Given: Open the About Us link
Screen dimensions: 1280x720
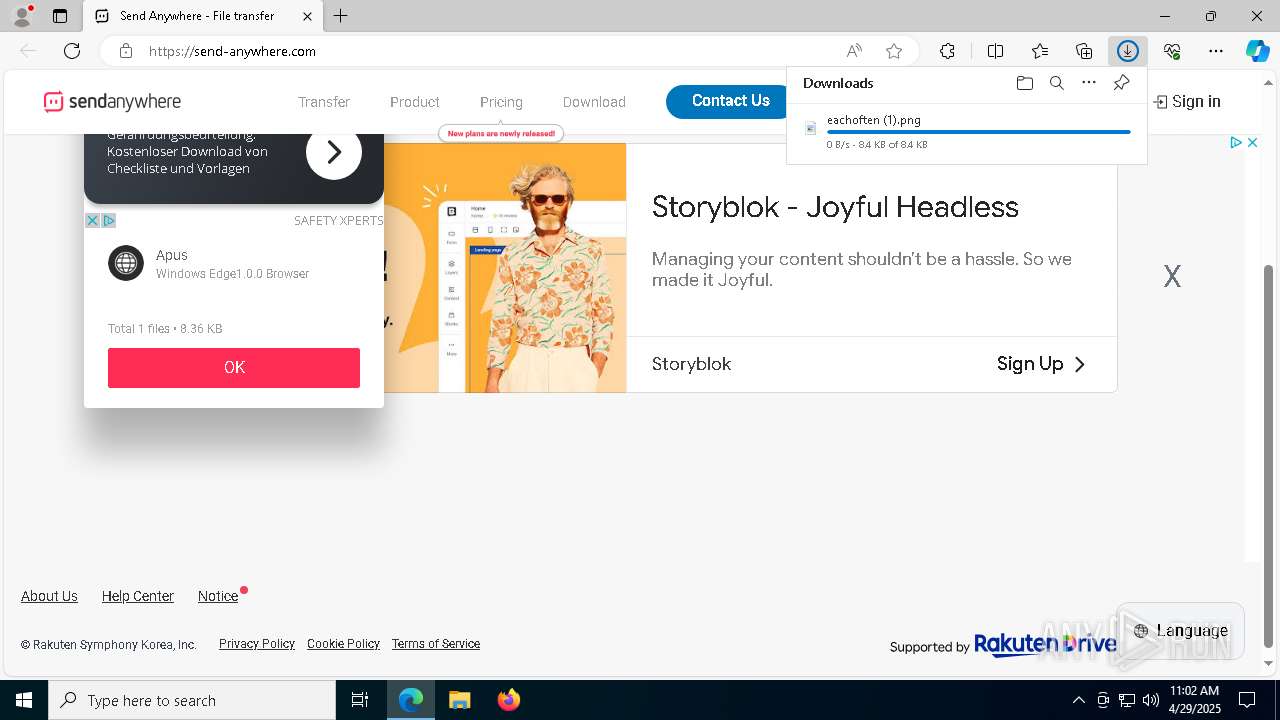Looking at the screenshot, I should (x=49, y=596).
